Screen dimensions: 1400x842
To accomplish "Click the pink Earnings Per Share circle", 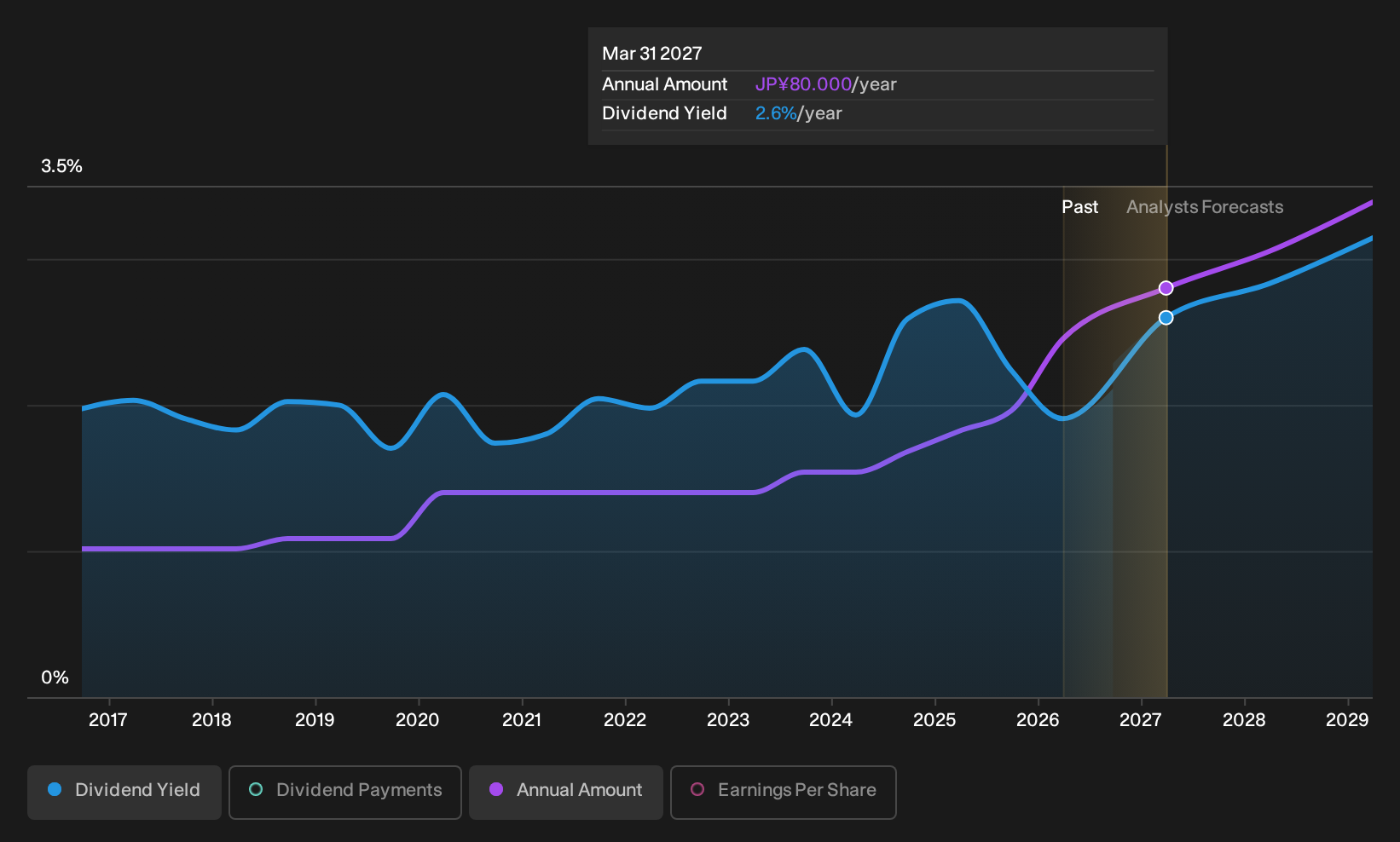I will tap(697, 790).
